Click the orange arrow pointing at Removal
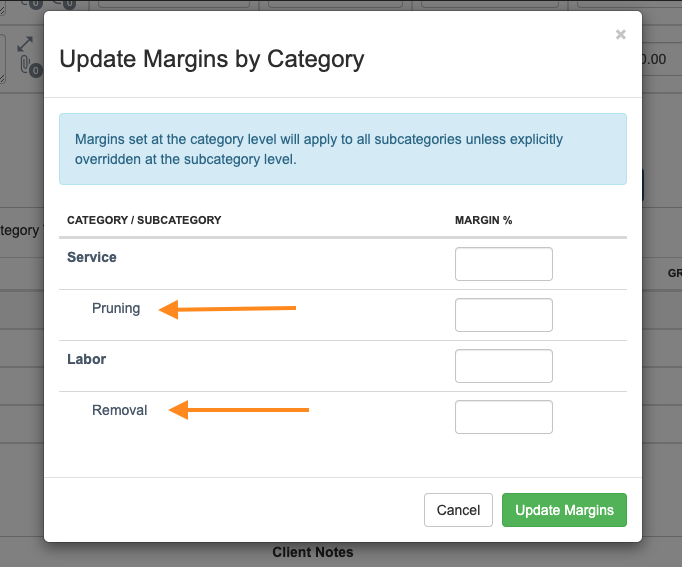This screenshot has width=682, height=567. (x=239, y=410)
